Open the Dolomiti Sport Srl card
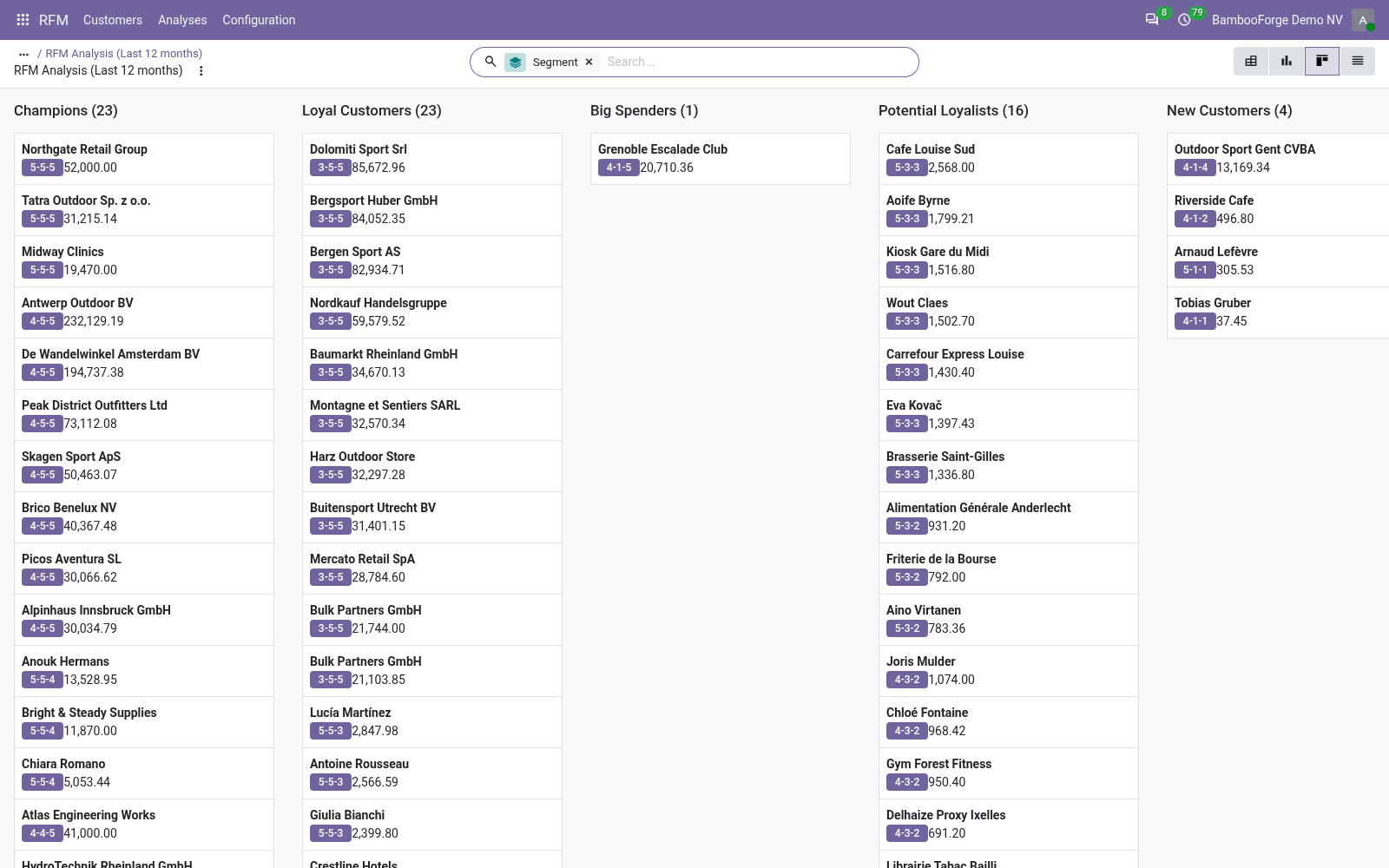1389x868 pixels. (432, 159)
